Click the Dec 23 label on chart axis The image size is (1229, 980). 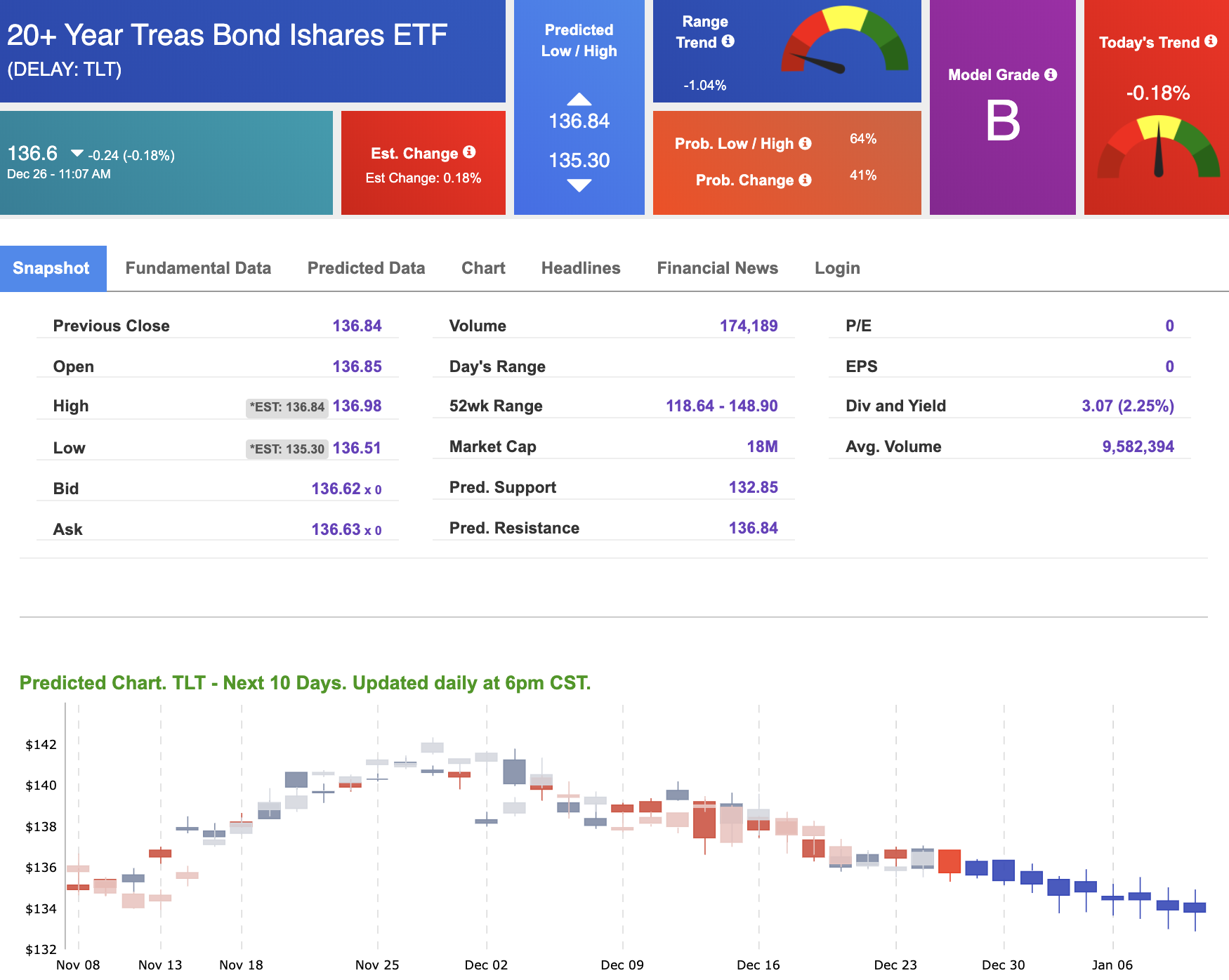(895, 965)
